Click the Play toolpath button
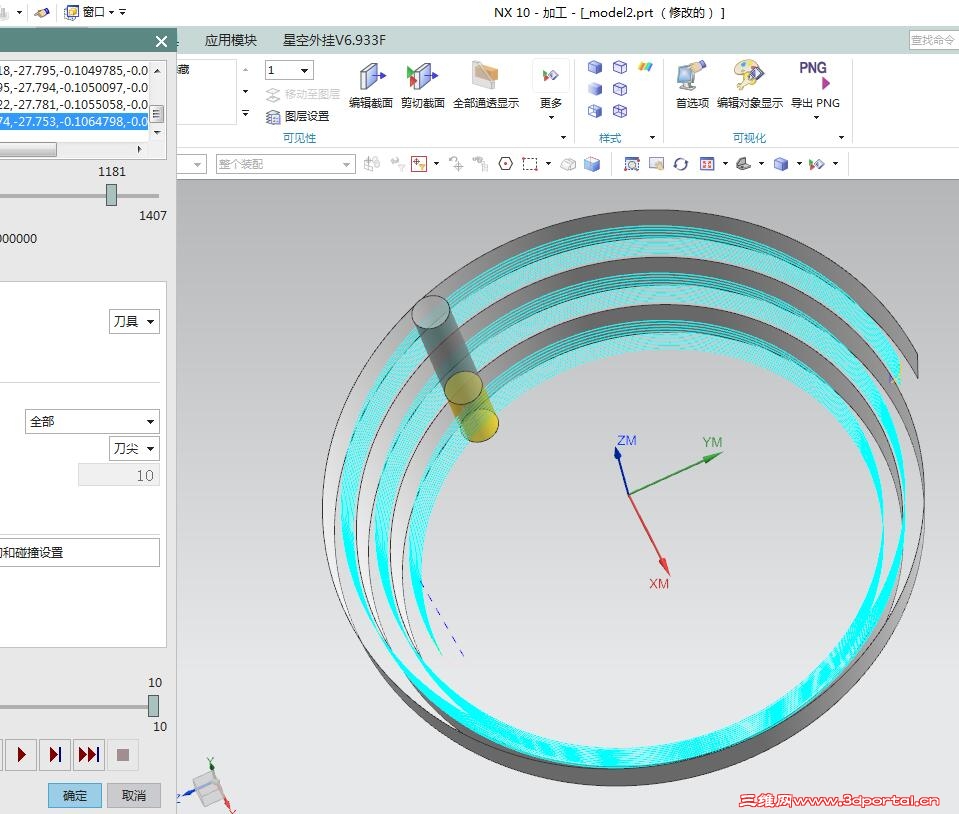Screen dimensions: 959x814 [x=21, y=754]
